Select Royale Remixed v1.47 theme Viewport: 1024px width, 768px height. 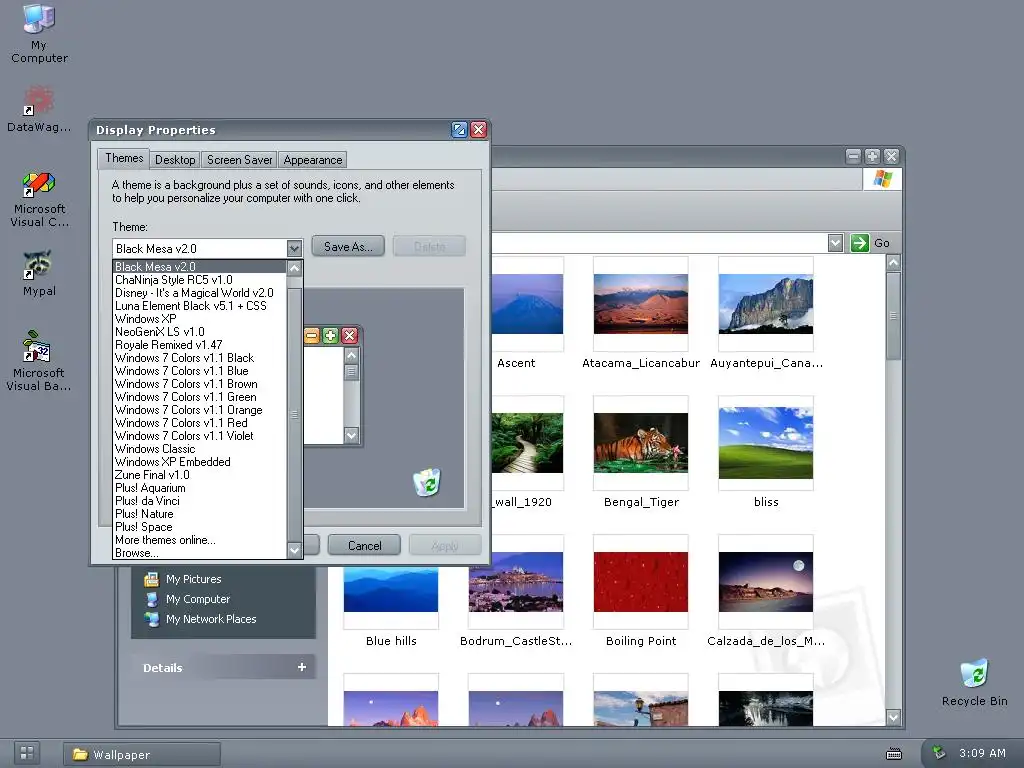point(199,345)
